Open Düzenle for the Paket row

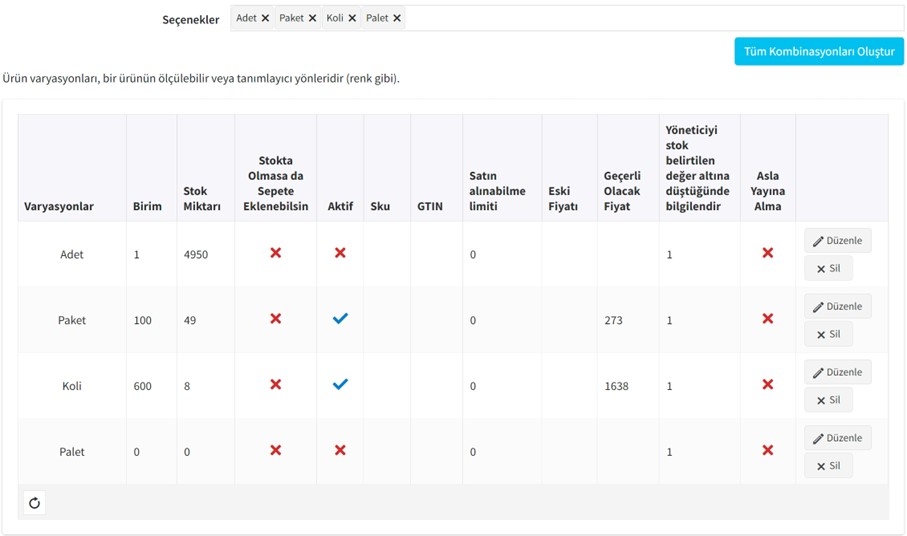838,306
